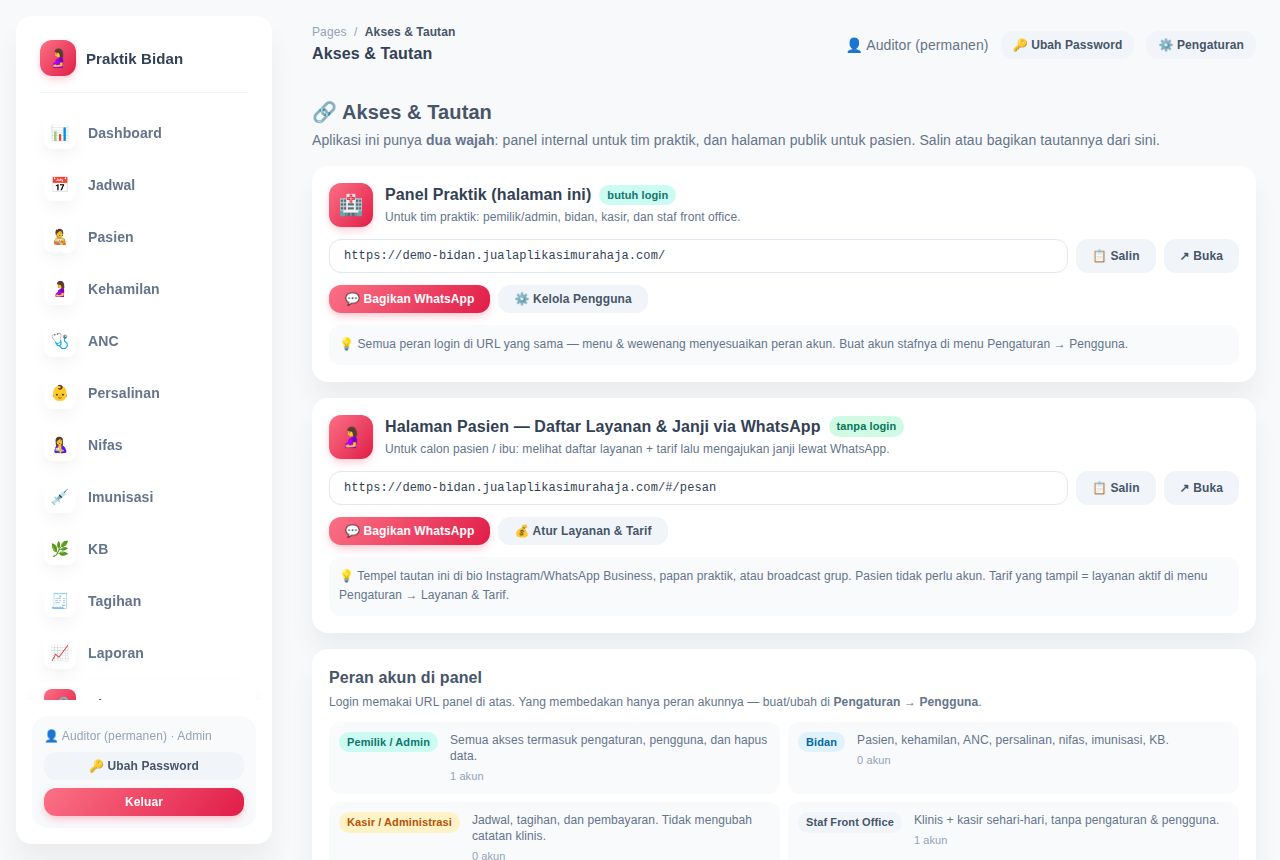
Task: Open the ANC stethoscope icon
Action: tap(60, 341)
